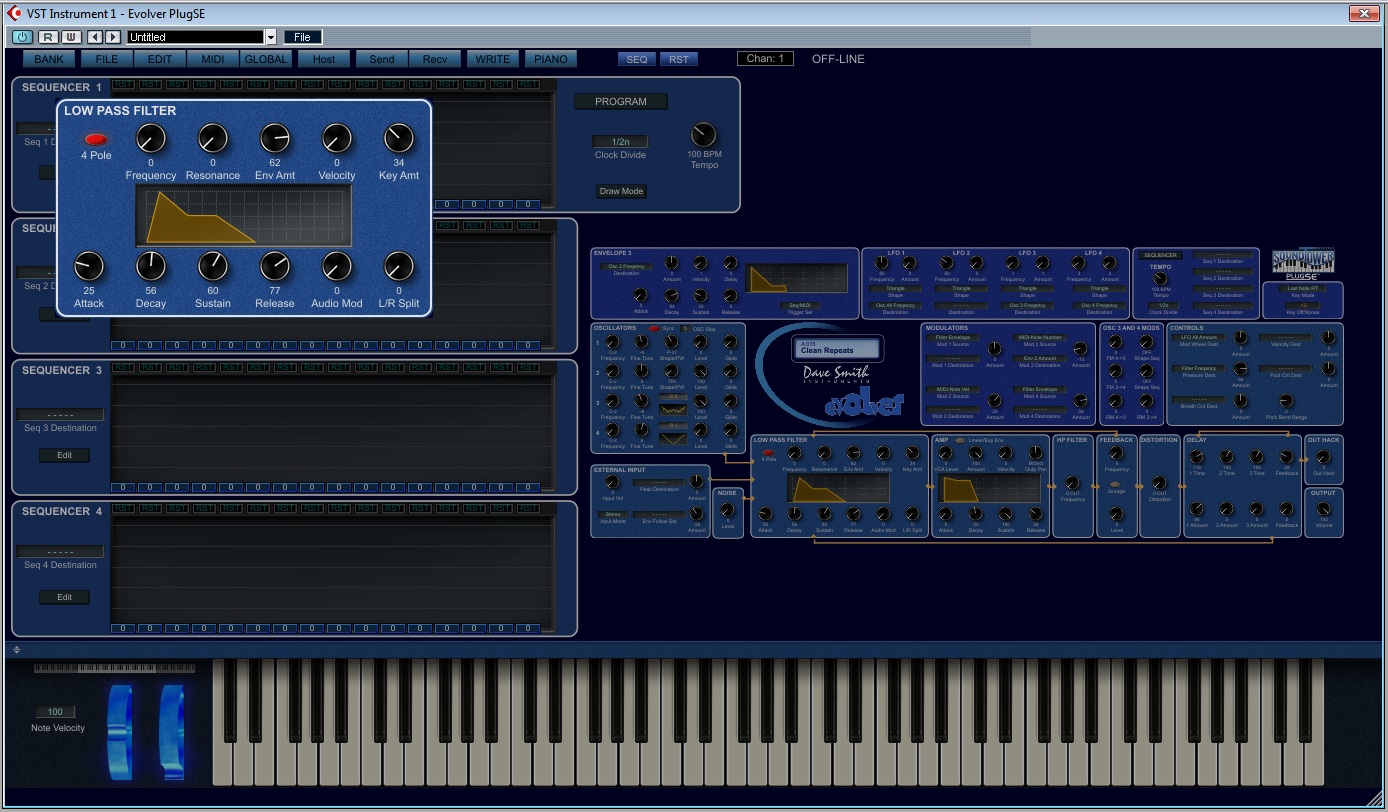Open the Seq 4 Destination selector
The image size is (1388, 812).
pyautogui.click(x=60, y=551)
